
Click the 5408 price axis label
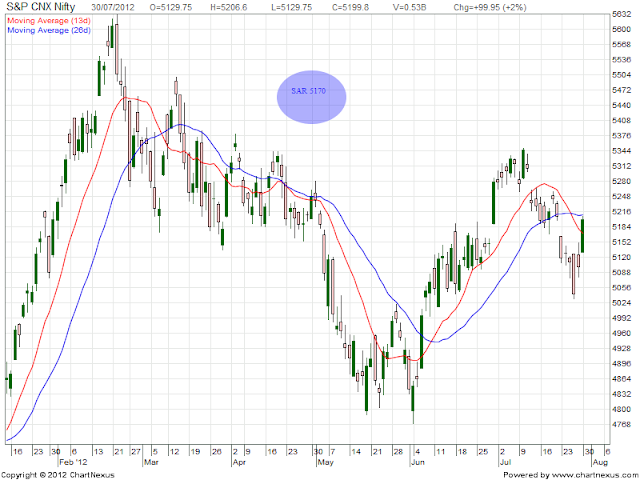pos(622,120)
